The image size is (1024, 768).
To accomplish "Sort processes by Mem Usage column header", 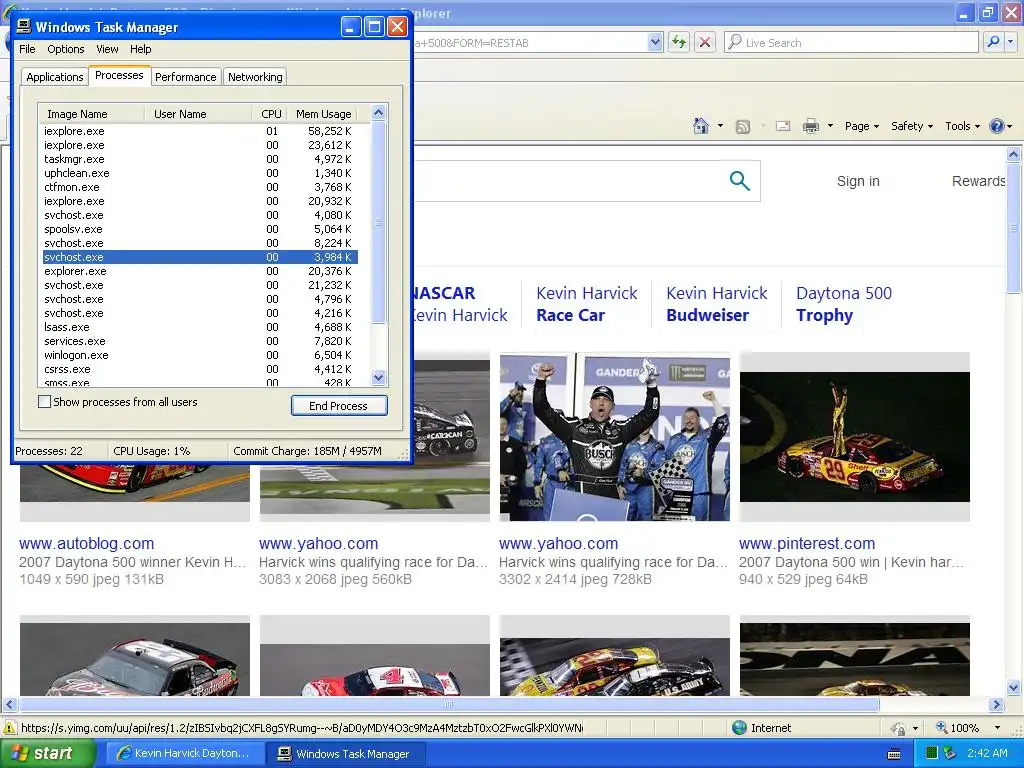I will pyautogui.click(x=323, y=114).
